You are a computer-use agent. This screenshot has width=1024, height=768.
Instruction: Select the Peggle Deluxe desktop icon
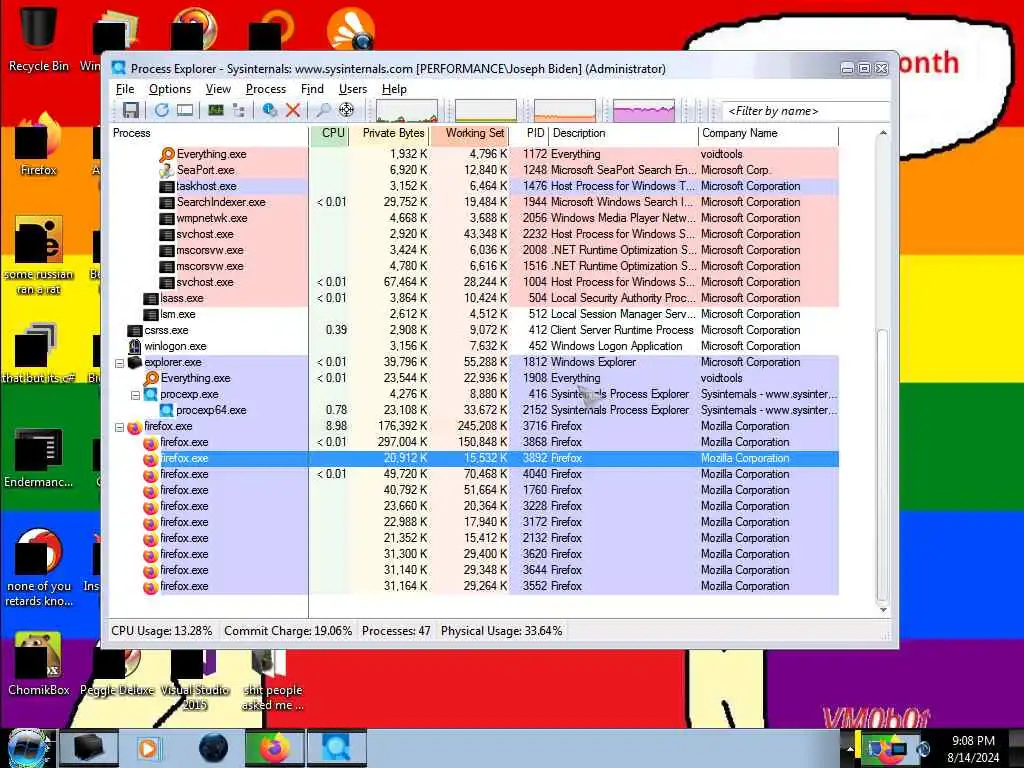click(118, 673)
